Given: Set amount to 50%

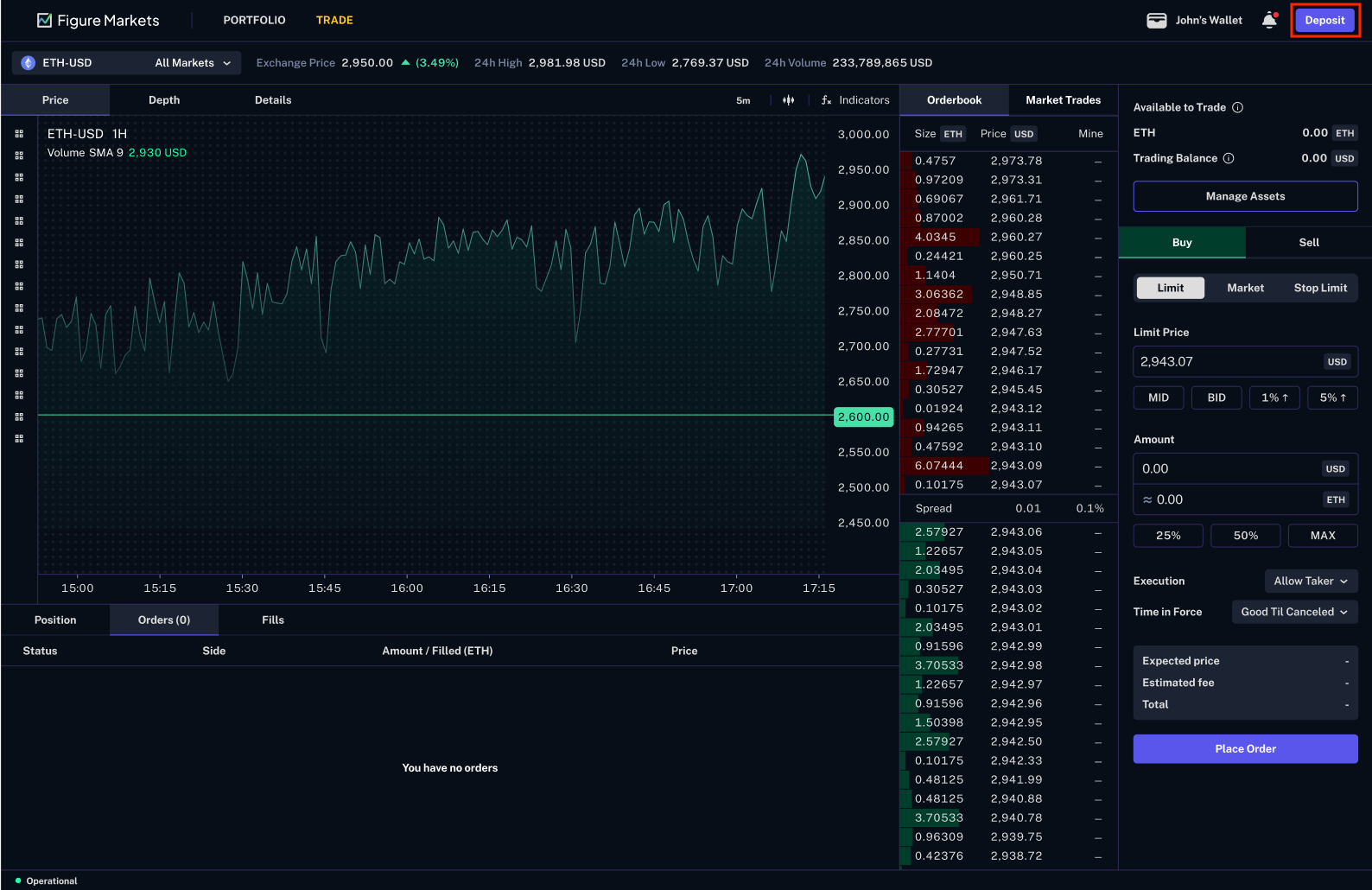Looking at the screenshot, I should (1245, 536).
